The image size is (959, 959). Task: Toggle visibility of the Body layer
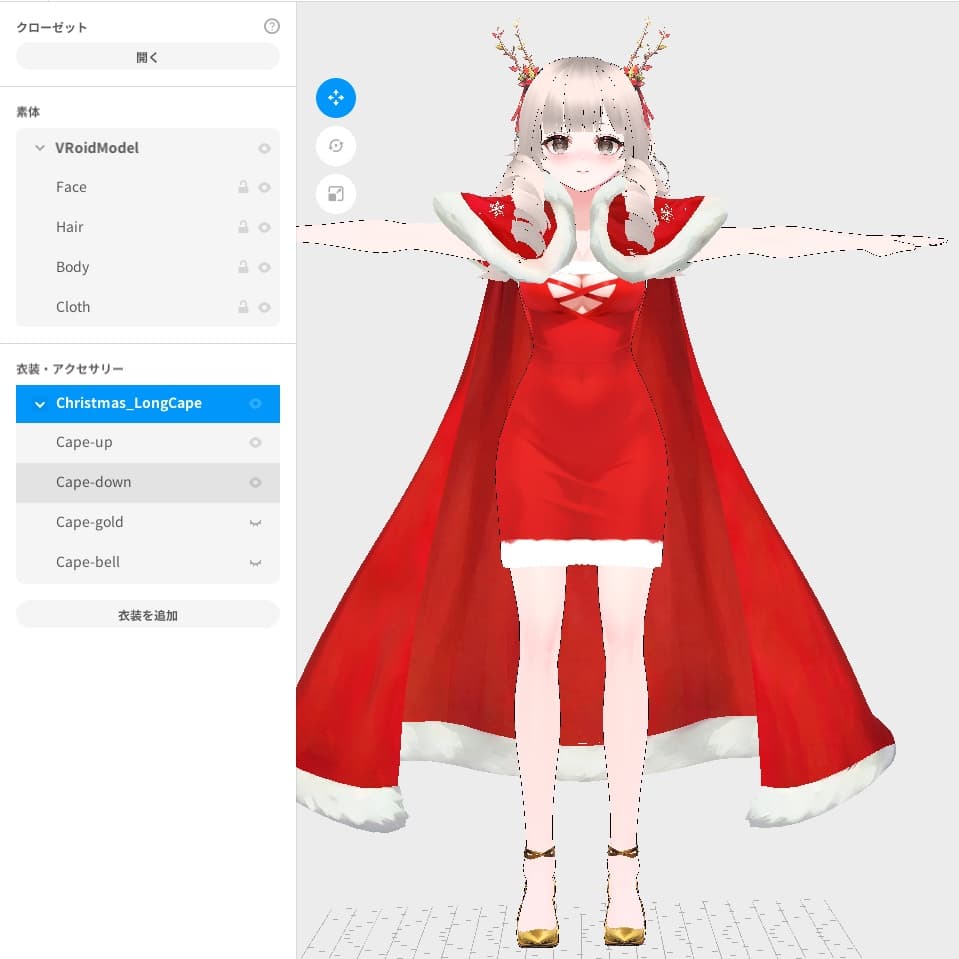(264, 267)
